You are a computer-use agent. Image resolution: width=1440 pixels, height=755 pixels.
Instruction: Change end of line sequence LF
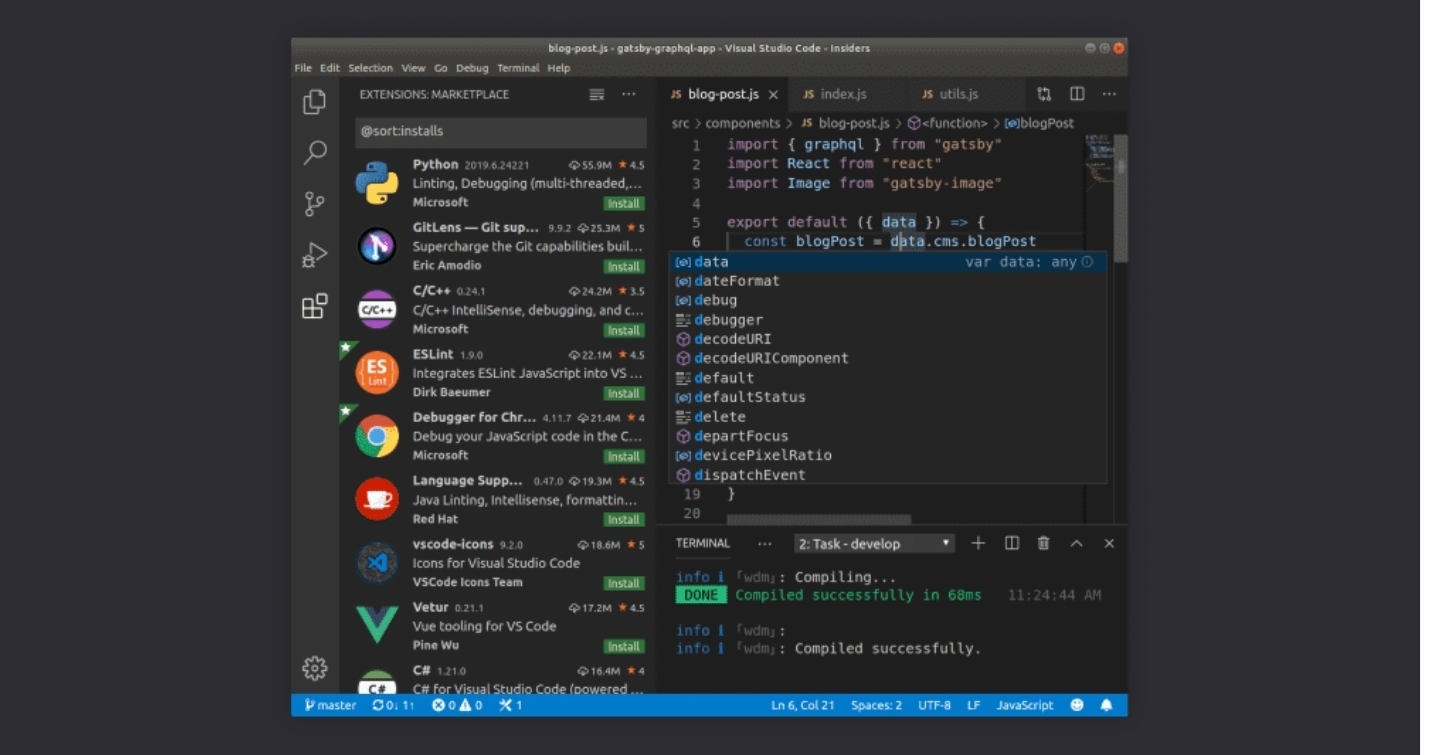click(973, 705)
